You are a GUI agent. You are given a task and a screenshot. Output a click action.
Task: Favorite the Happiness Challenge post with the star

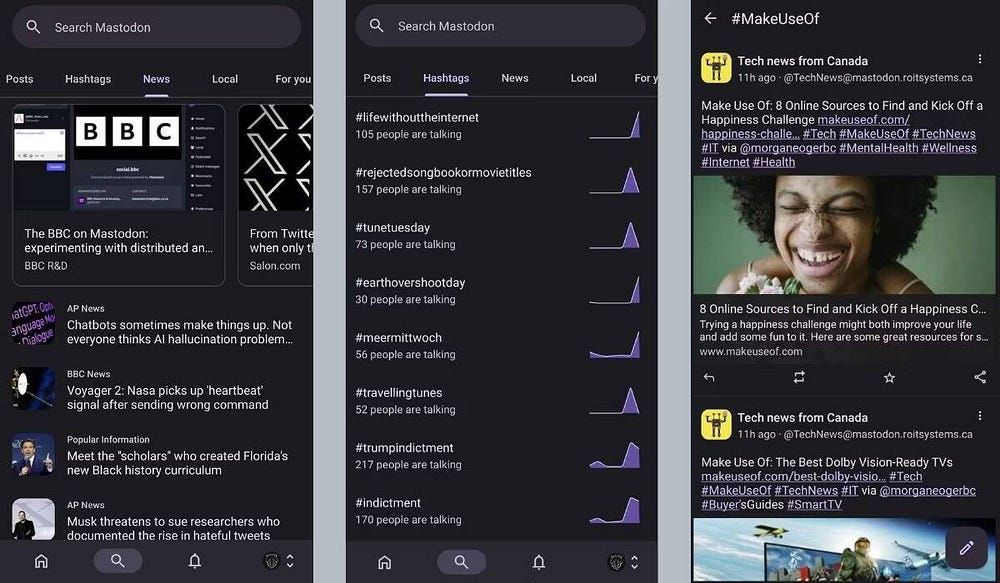(890, 378)
